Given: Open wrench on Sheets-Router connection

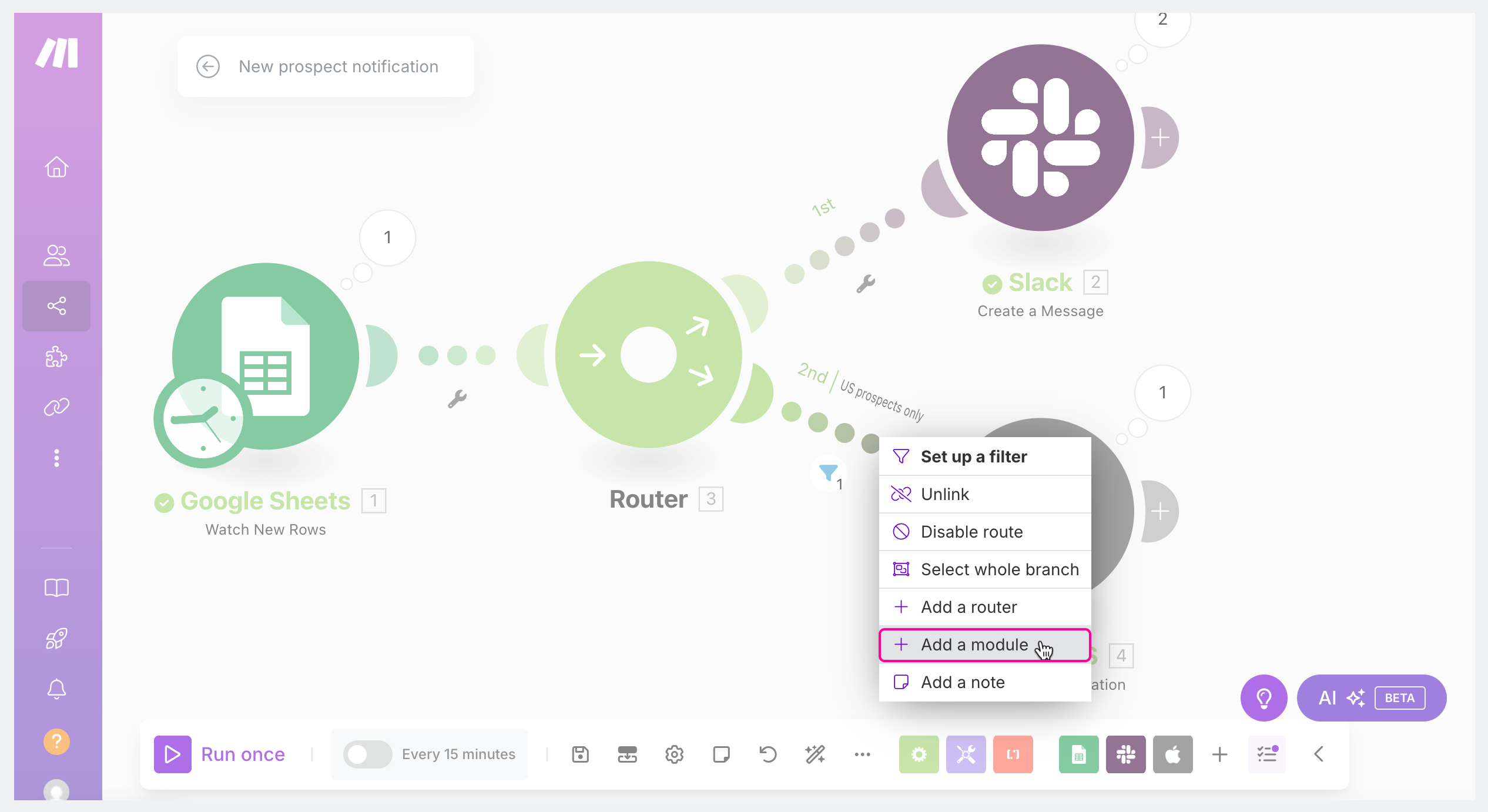Looking at the screenshot, I should 457,399.
